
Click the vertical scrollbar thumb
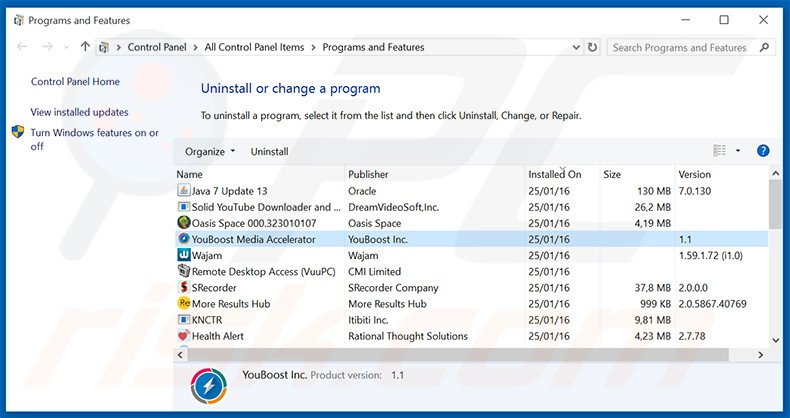click(x=776, y=204)
